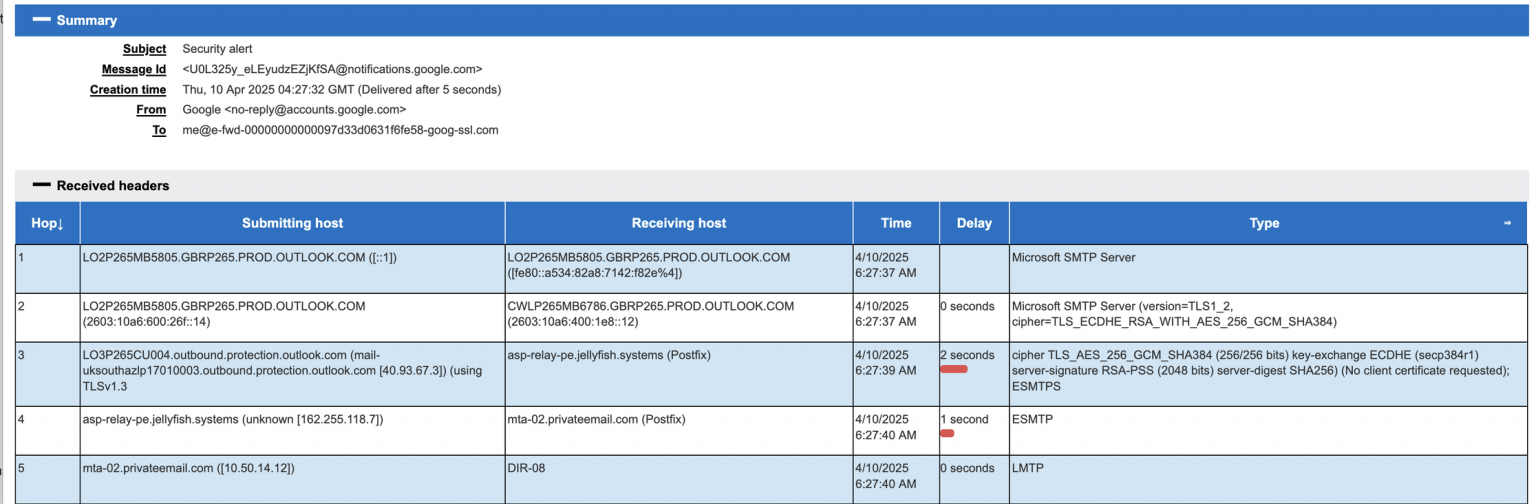Click the Time column header
1536x504 pixels.
point(896,223)
